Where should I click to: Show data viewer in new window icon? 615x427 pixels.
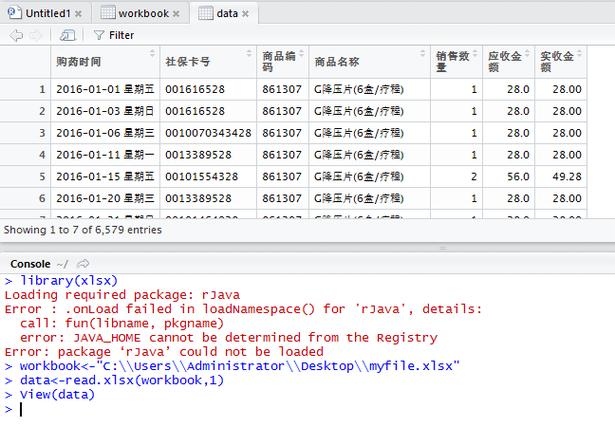67,35
